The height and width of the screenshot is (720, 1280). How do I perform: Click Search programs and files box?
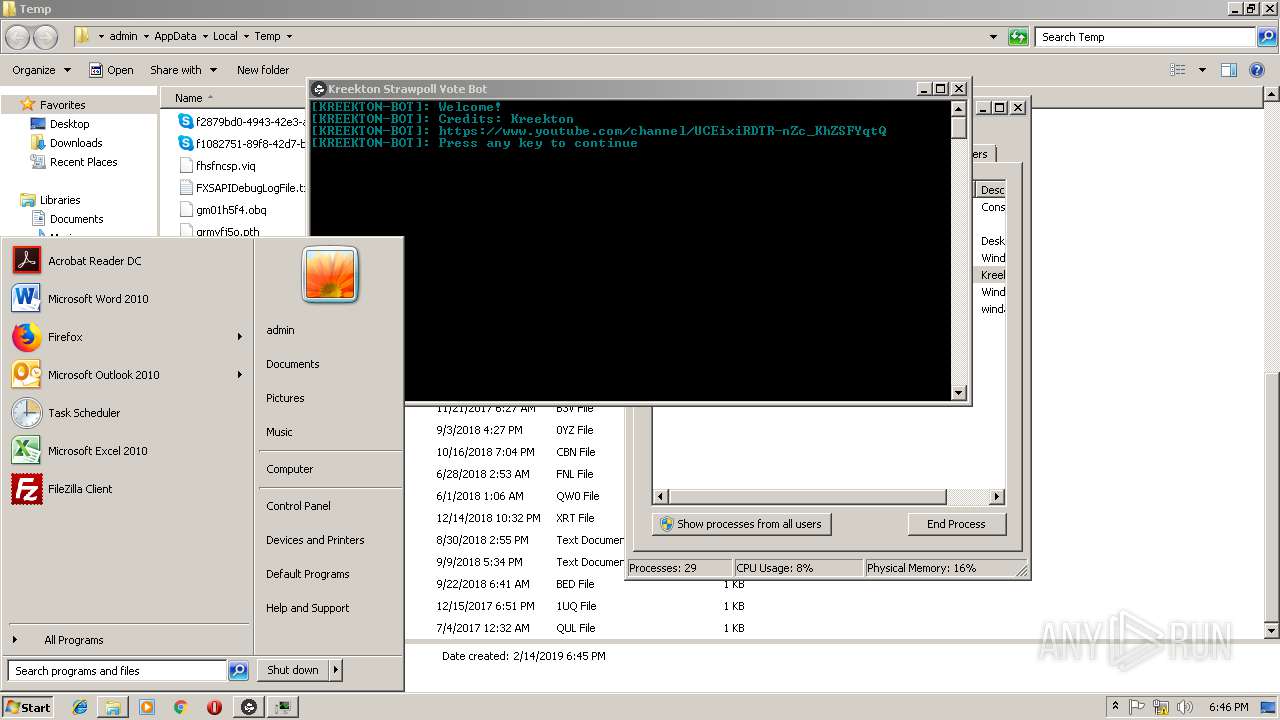(x=117, y=671)
